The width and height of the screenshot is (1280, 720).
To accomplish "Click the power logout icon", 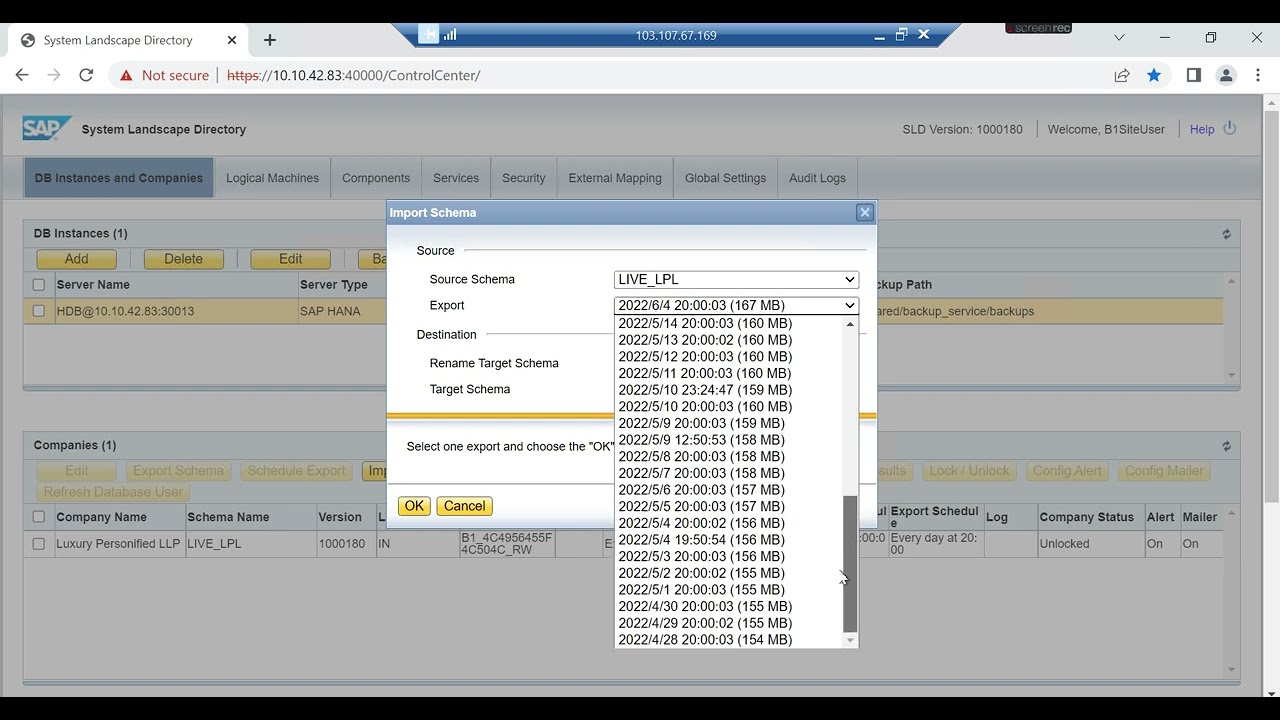I will [x=1230, y=129].
